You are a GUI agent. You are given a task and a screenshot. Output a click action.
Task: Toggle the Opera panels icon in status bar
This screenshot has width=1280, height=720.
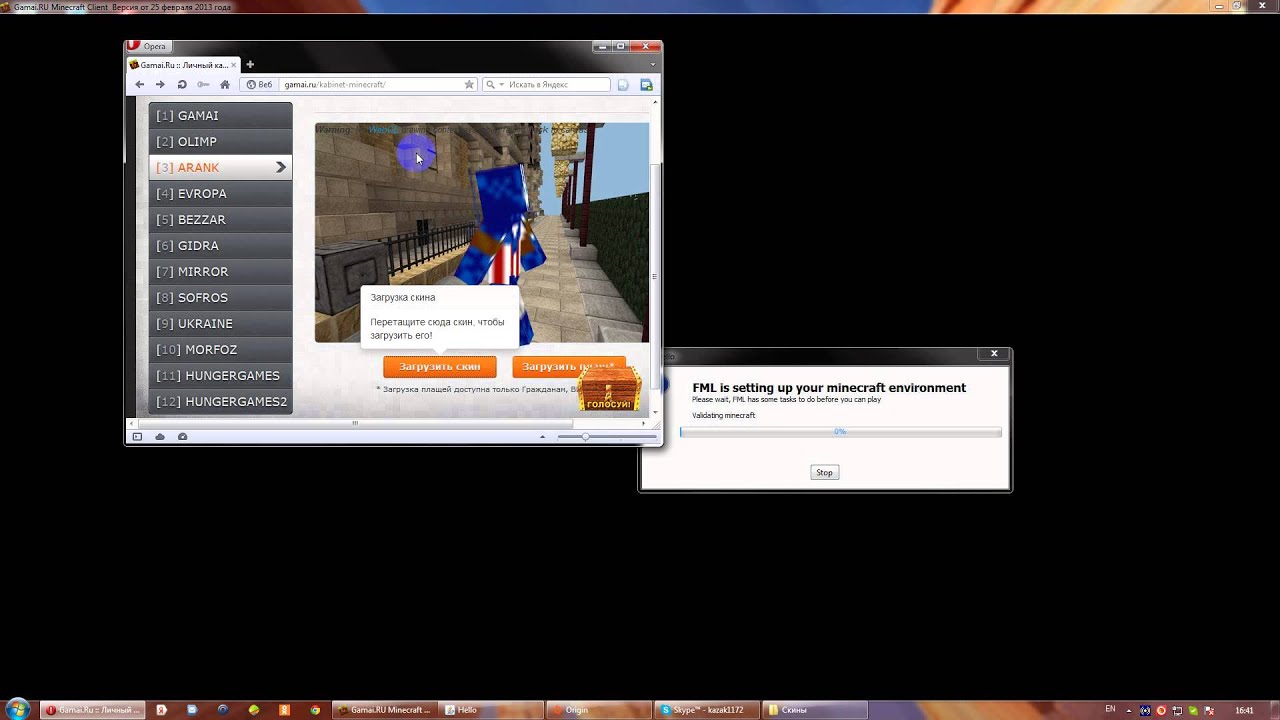tap(138, 437)
